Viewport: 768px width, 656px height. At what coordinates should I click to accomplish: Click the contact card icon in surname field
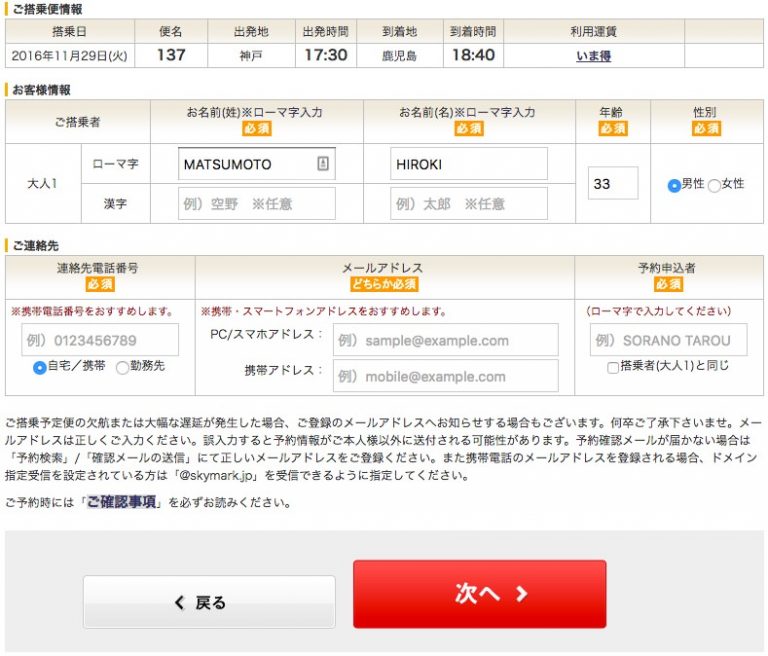click(322, 164)
